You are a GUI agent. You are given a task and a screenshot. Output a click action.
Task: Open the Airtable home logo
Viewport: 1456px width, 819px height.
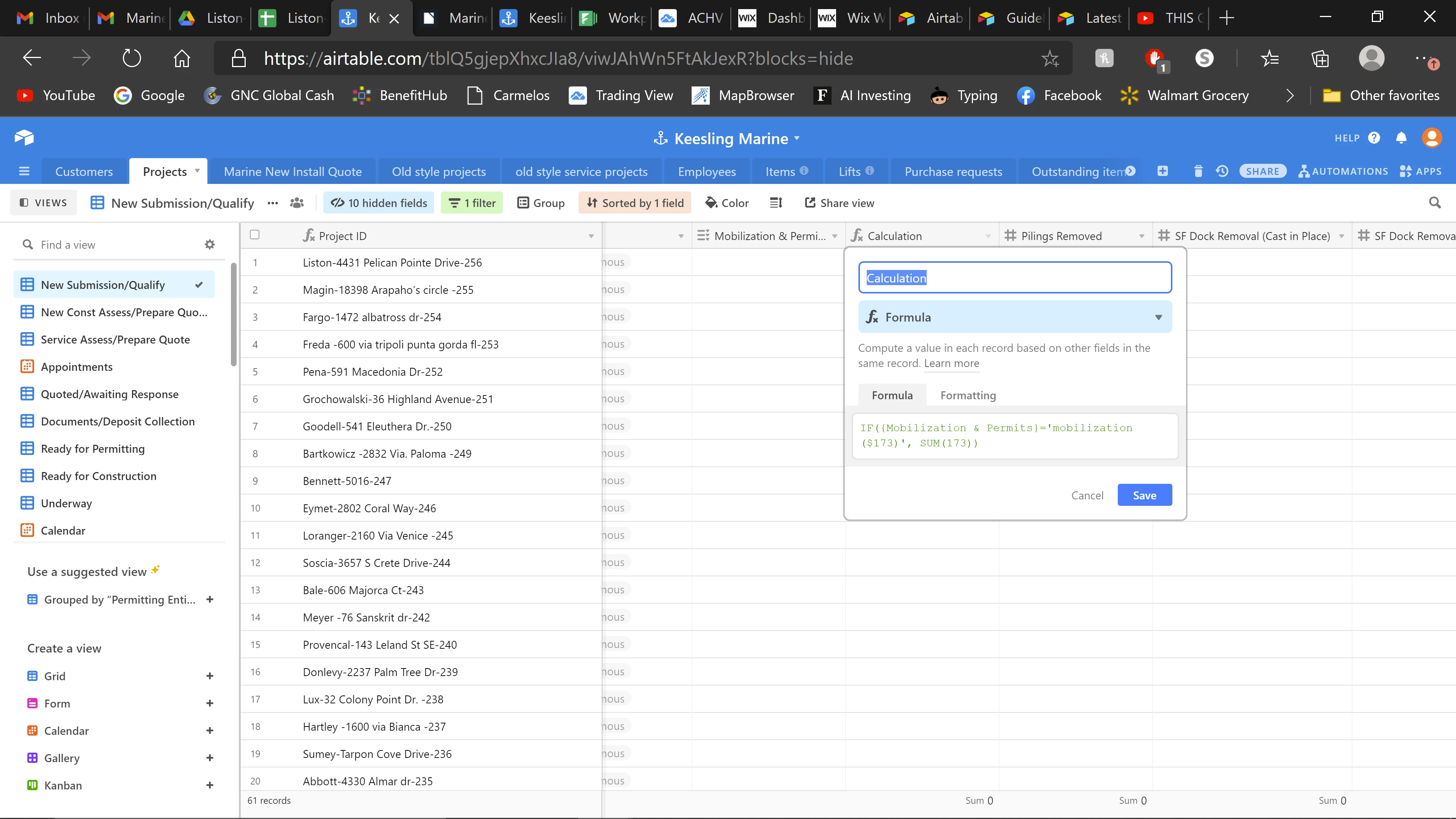coord(24,137)
